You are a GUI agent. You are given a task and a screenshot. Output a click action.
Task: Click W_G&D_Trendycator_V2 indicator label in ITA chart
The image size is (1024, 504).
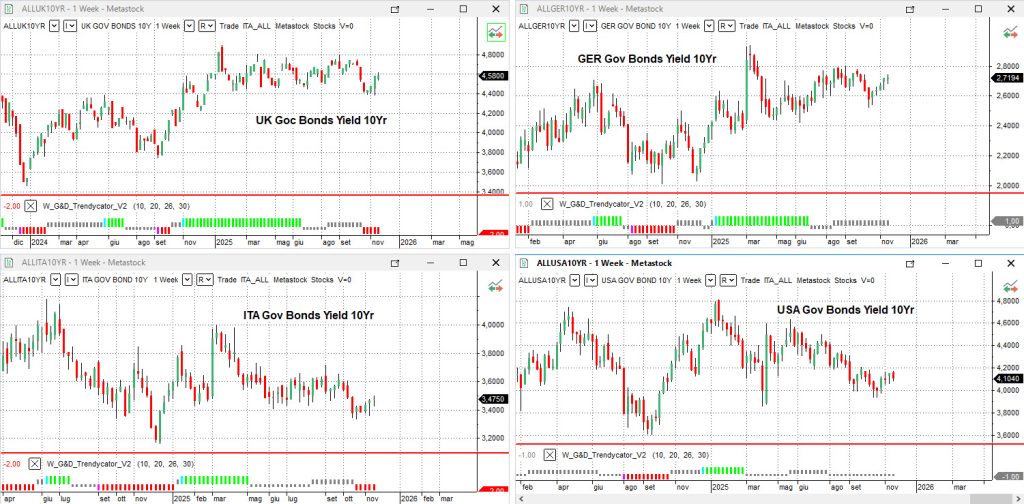pos(94,464)
